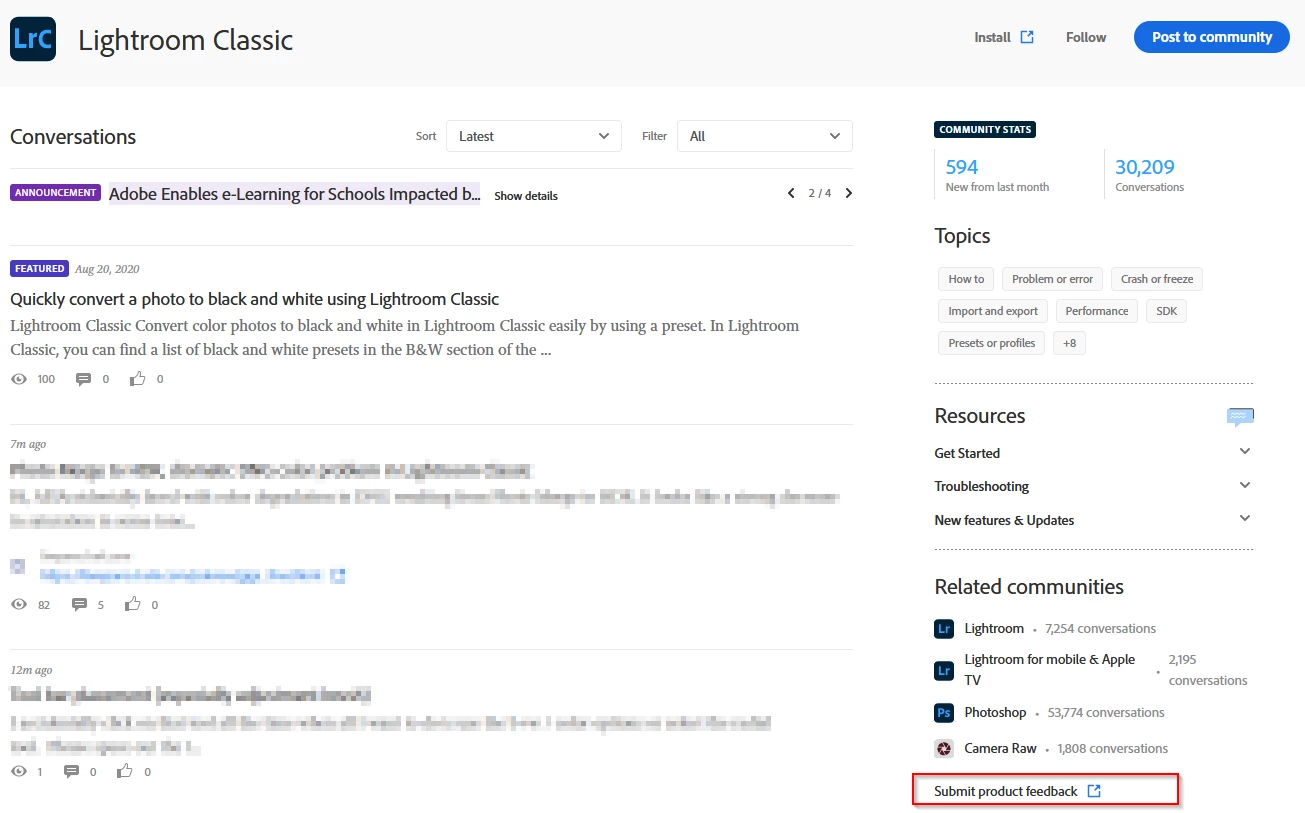
Task: Open the Filter dropdown set to All
Action: point(765,136)
